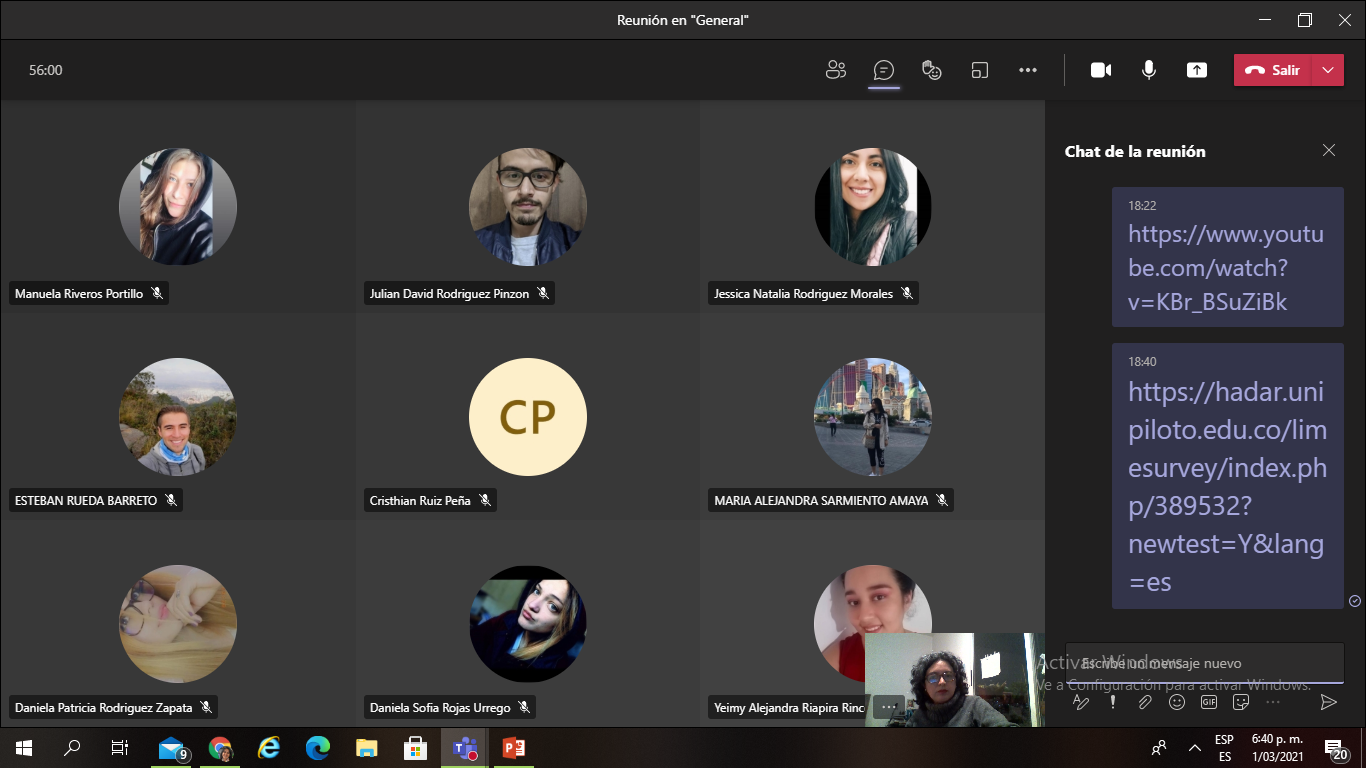Open reactions and raise hand menu
Image resolution: width=1366 pixels, height=768 pixels.
point(932,70)
